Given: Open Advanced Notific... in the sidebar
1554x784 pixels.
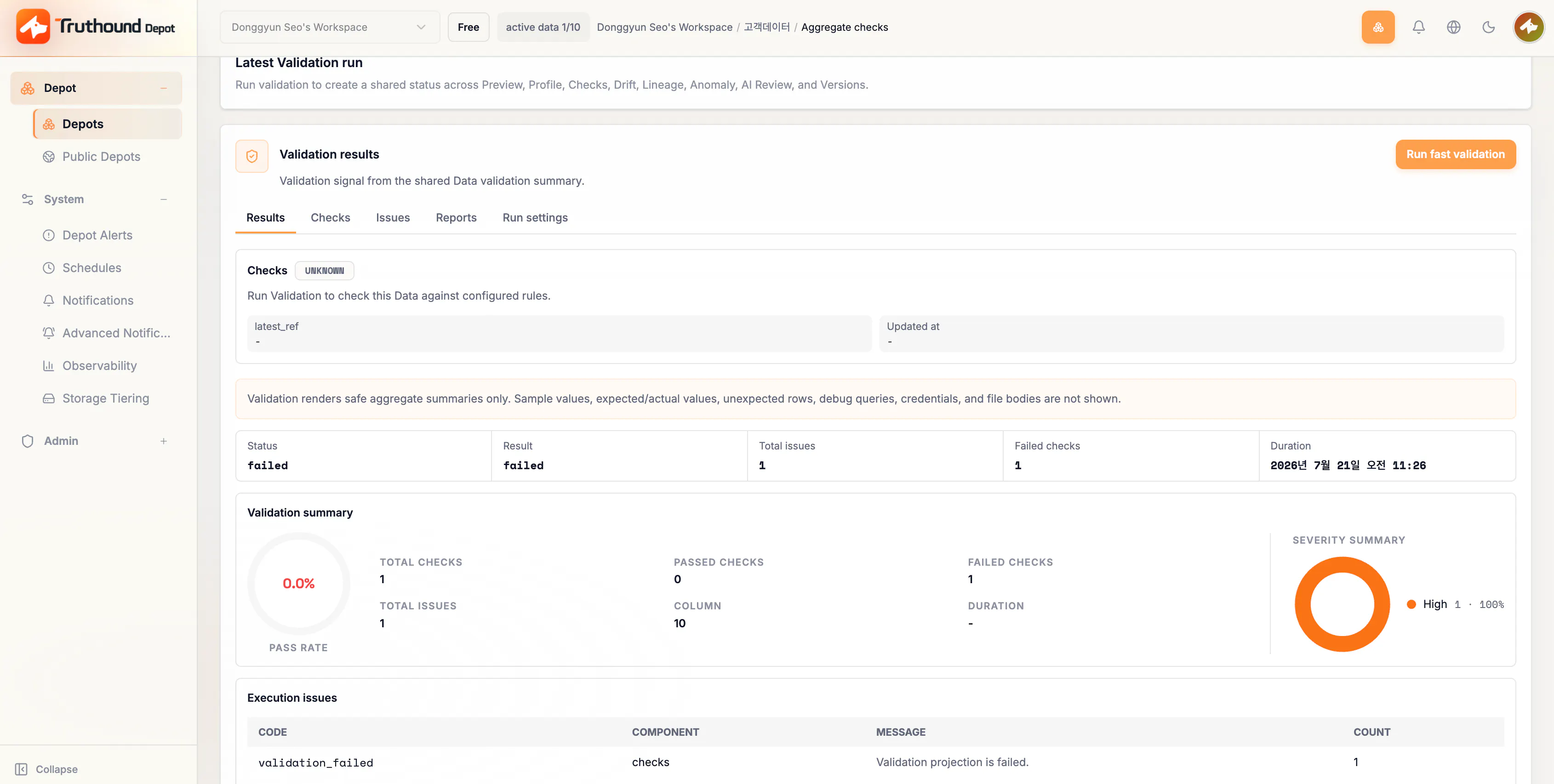Looking at the screenshot, I should (x=108, y=333).
